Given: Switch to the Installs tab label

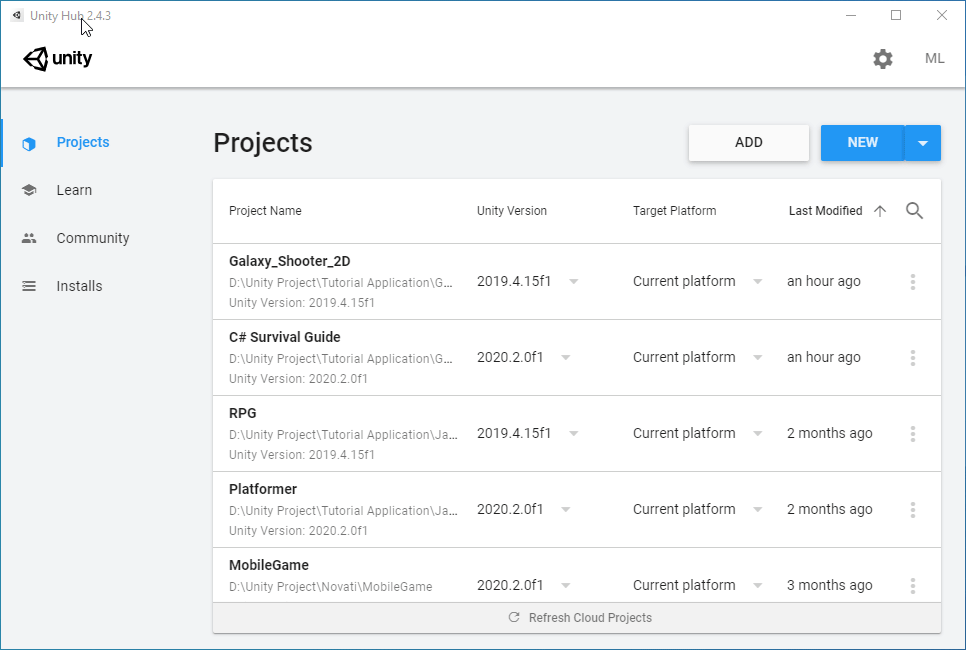Looking at the screenshot, I should (x=79, y=286).
